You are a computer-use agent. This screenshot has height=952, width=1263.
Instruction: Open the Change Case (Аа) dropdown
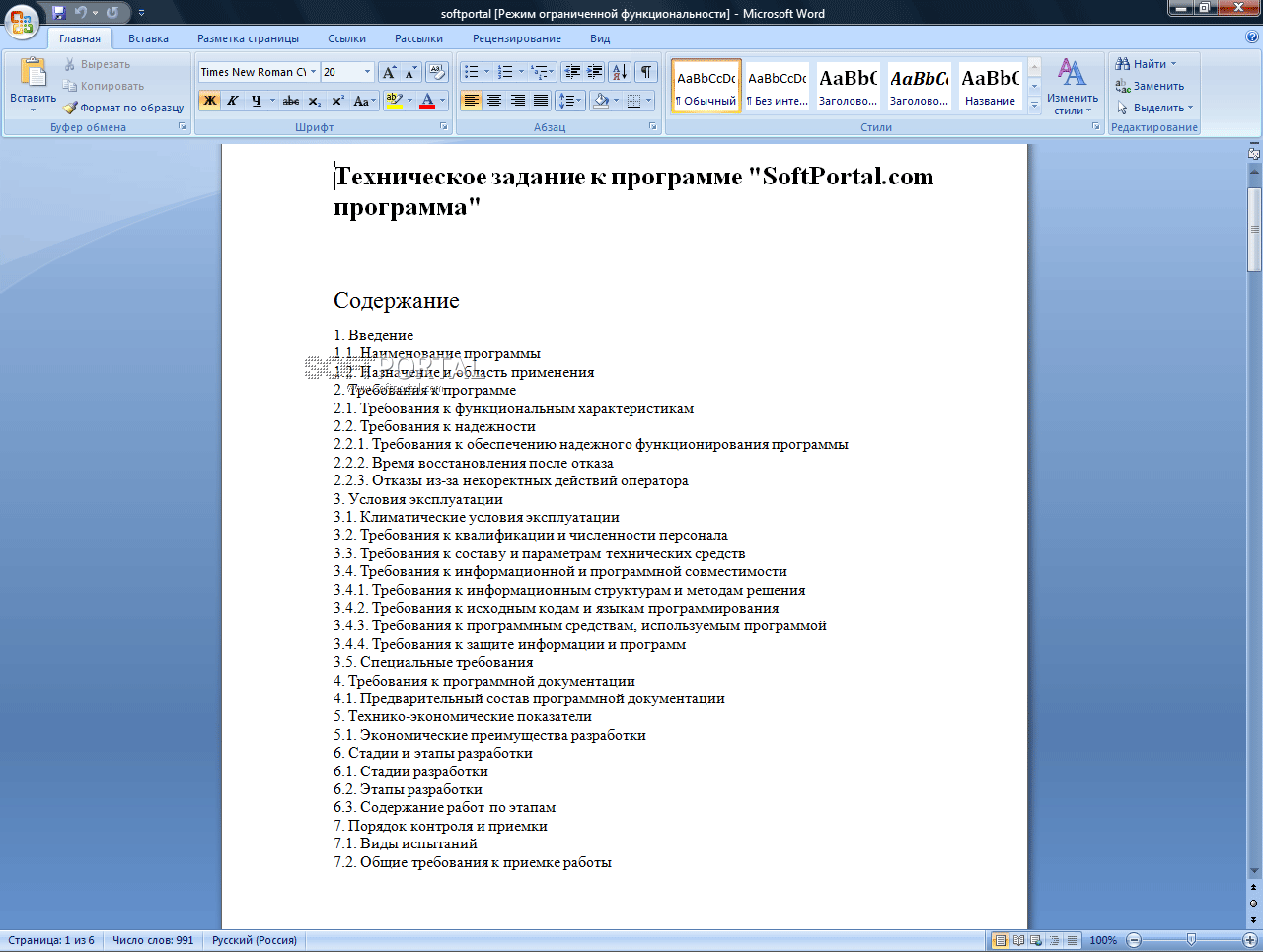coord(363,101)
